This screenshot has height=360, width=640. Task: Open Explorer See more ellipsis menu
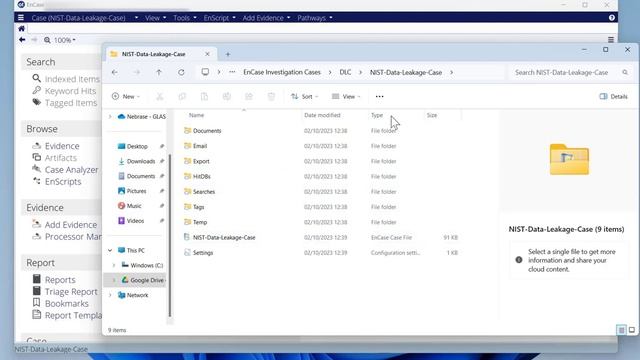click(379, 97)
